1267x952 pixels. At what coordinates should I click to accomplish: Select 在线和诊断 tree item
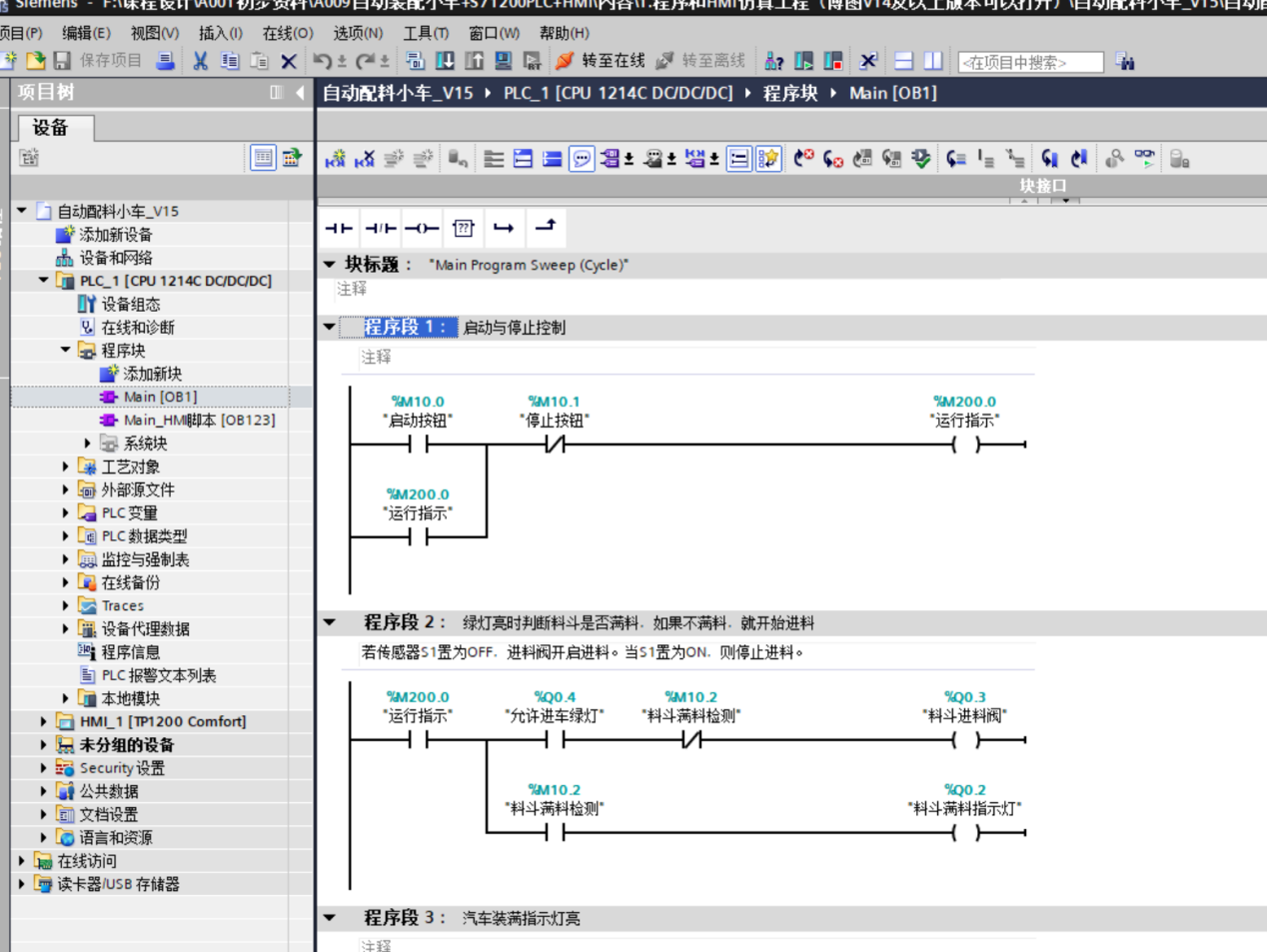pyautogui.click(x=138, y=328)
